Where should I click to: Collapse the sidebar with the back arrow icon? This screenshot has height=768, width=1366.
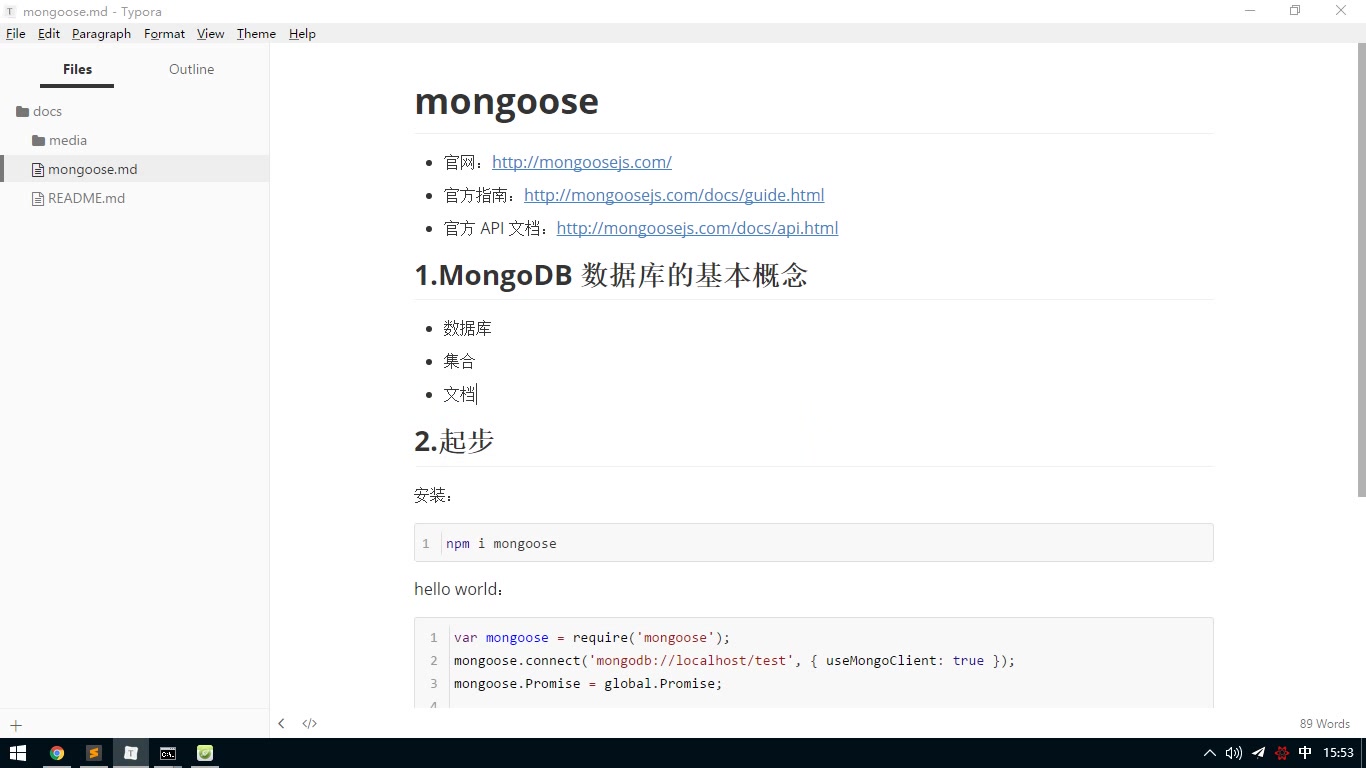(x=281, y=723)
